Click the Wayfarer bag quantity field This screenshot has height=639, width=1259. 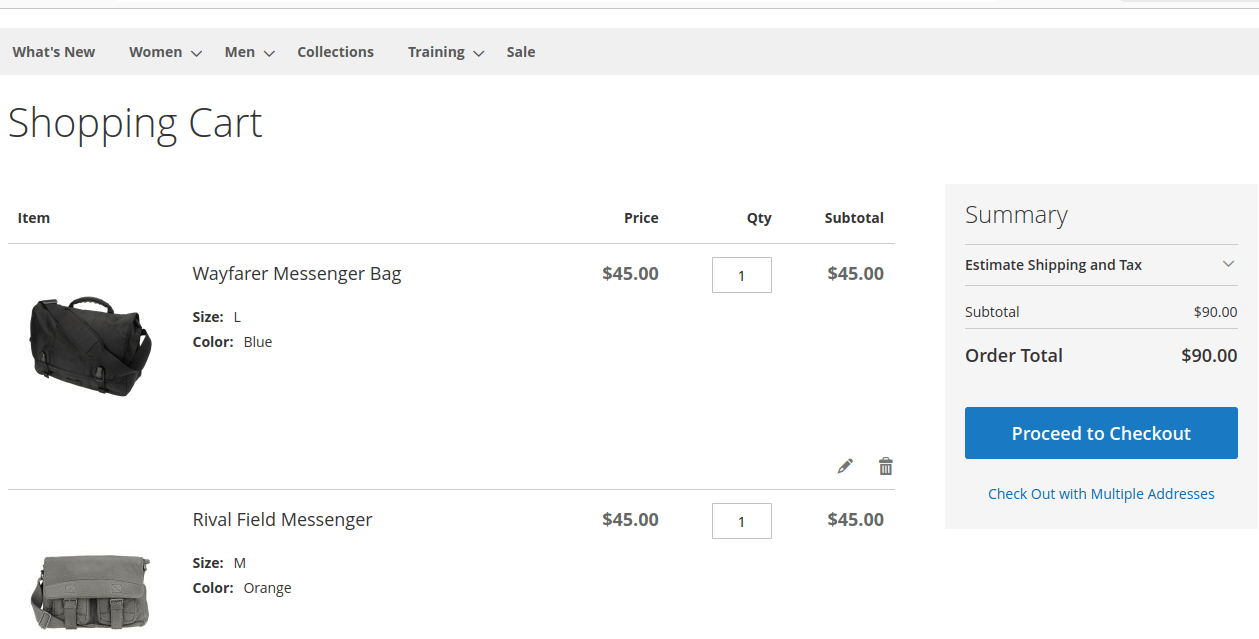click(x=741, y=274)
